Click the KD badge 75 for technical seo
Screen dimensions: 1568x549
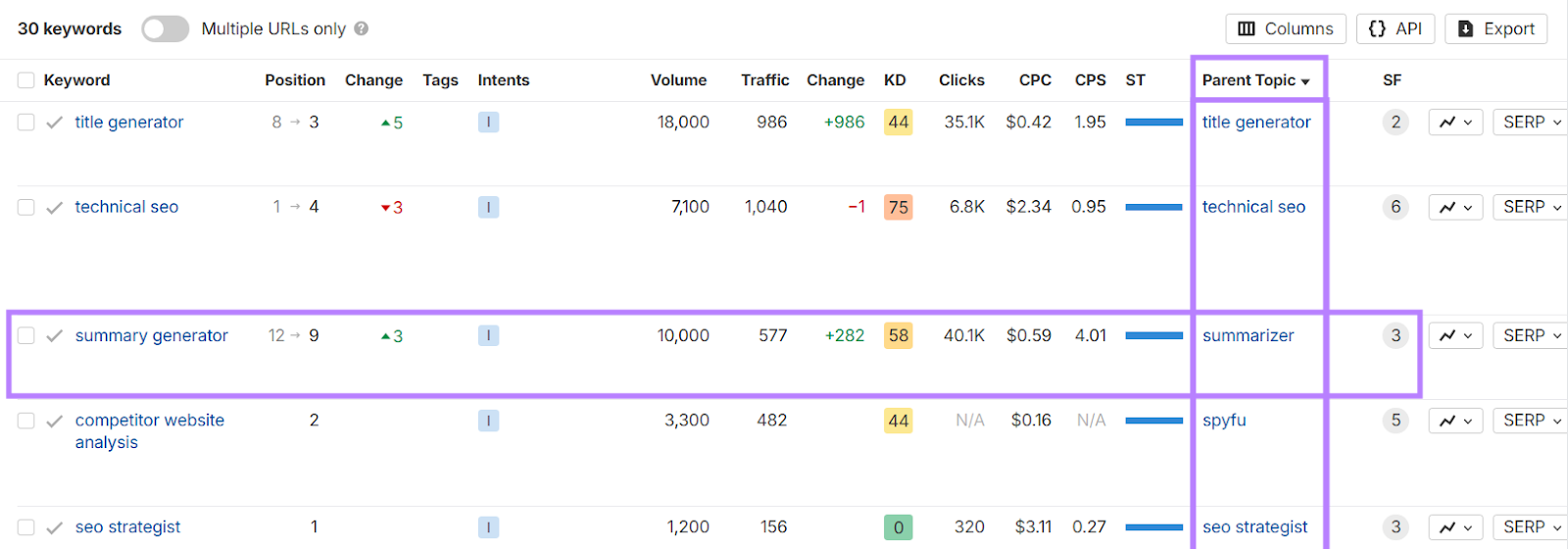(x=898, y=207)
